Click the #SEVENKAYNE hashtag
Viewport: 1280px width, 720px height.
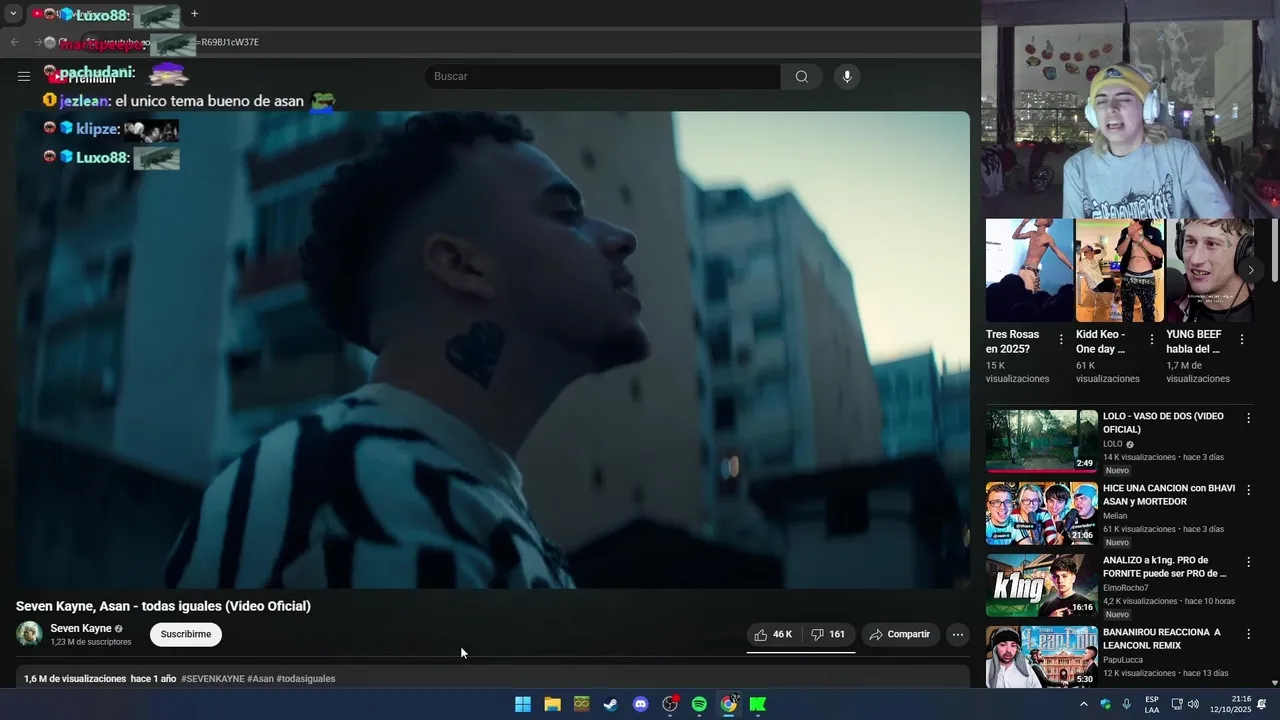[212, 679]
